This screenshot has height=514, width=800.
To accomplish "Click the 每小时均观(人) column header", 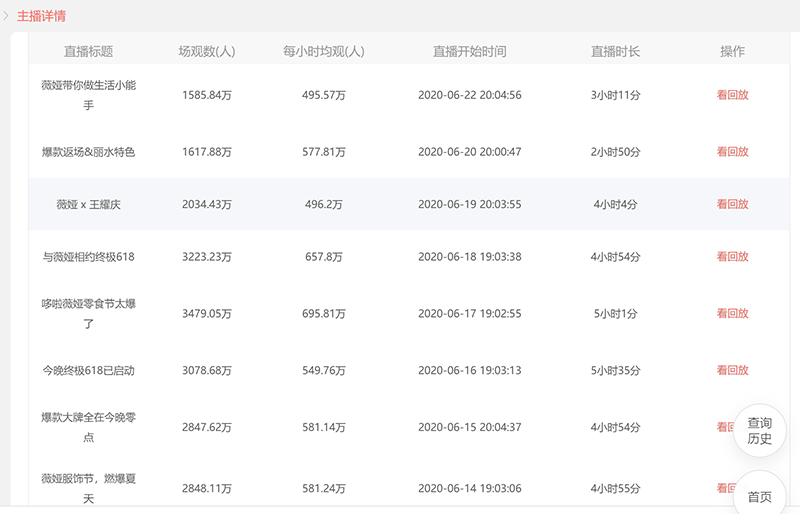I will (x=323, y=52).
